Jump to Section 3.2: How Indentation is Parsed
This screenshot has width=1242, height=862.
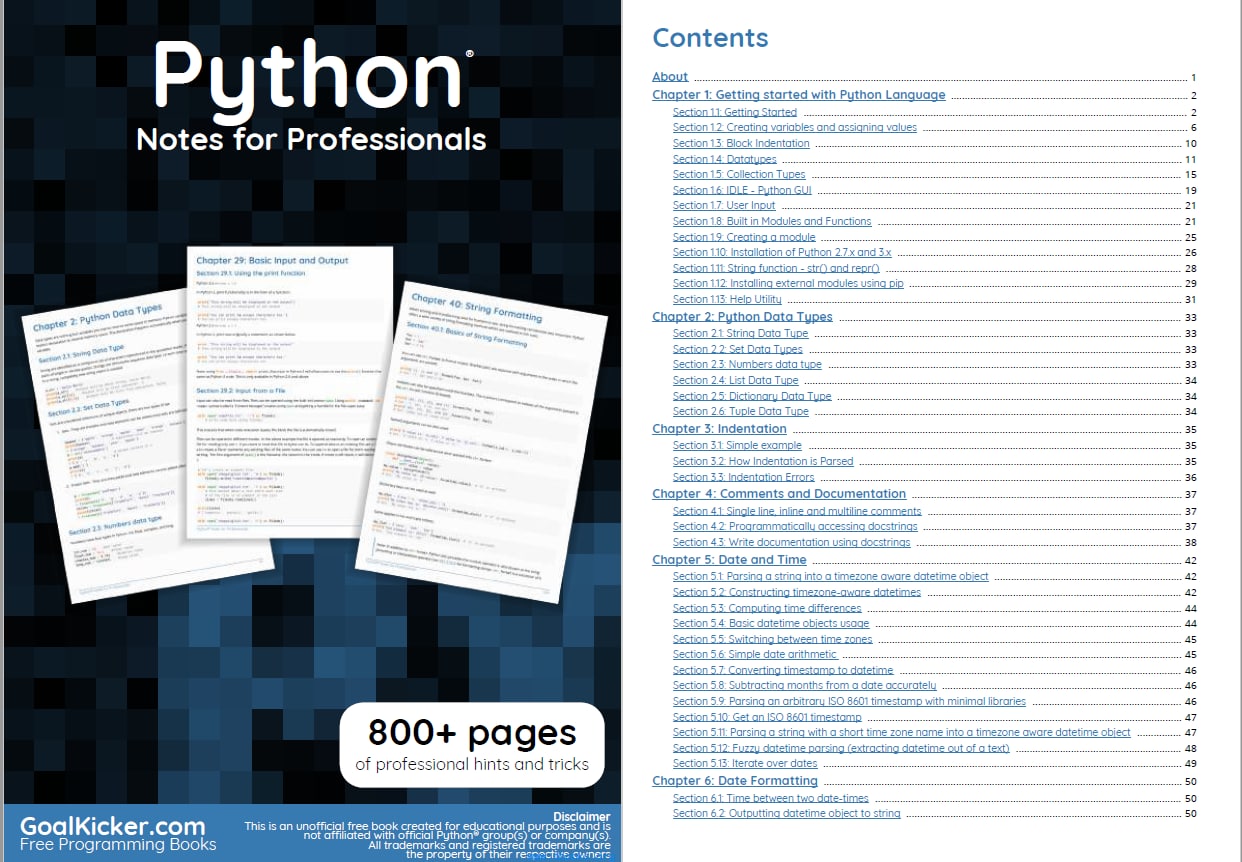763,462
